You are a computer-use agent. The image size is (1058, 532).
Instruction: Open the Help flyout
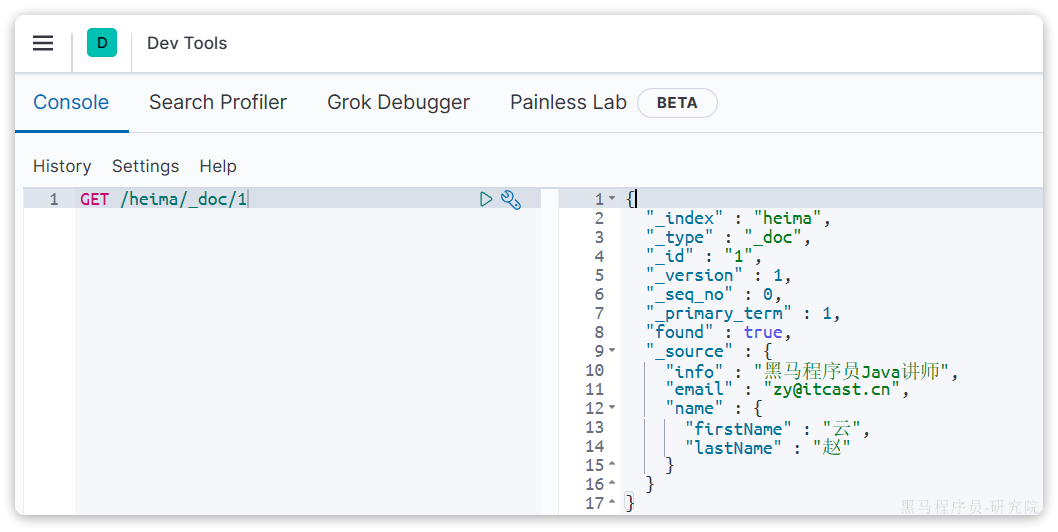[218, 166]
